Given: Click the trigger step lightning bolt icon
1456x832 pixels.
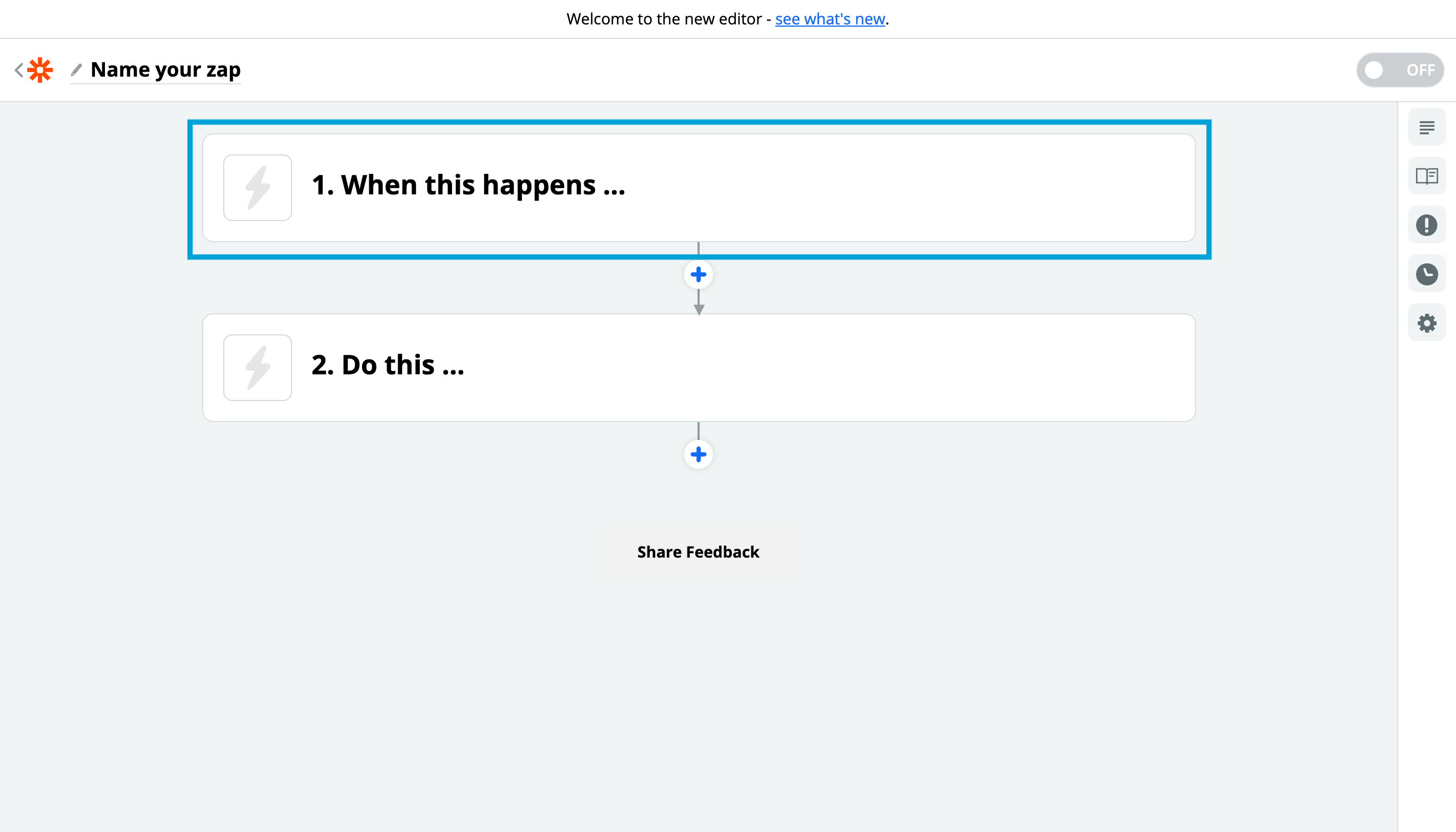Looking at the screenshot, I should click(x=258, y=187).
